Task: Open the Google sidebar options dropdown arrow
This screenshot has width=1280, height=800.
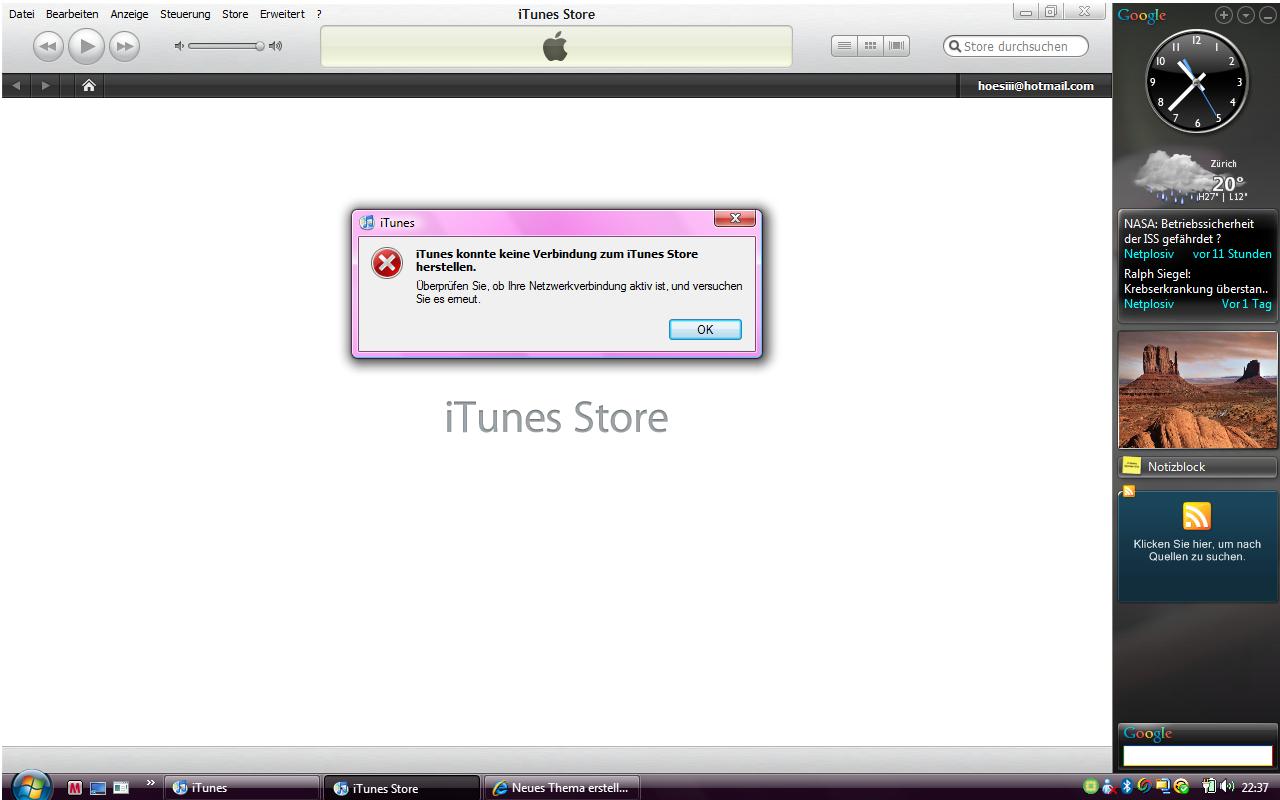Action: coord(1246,15)
